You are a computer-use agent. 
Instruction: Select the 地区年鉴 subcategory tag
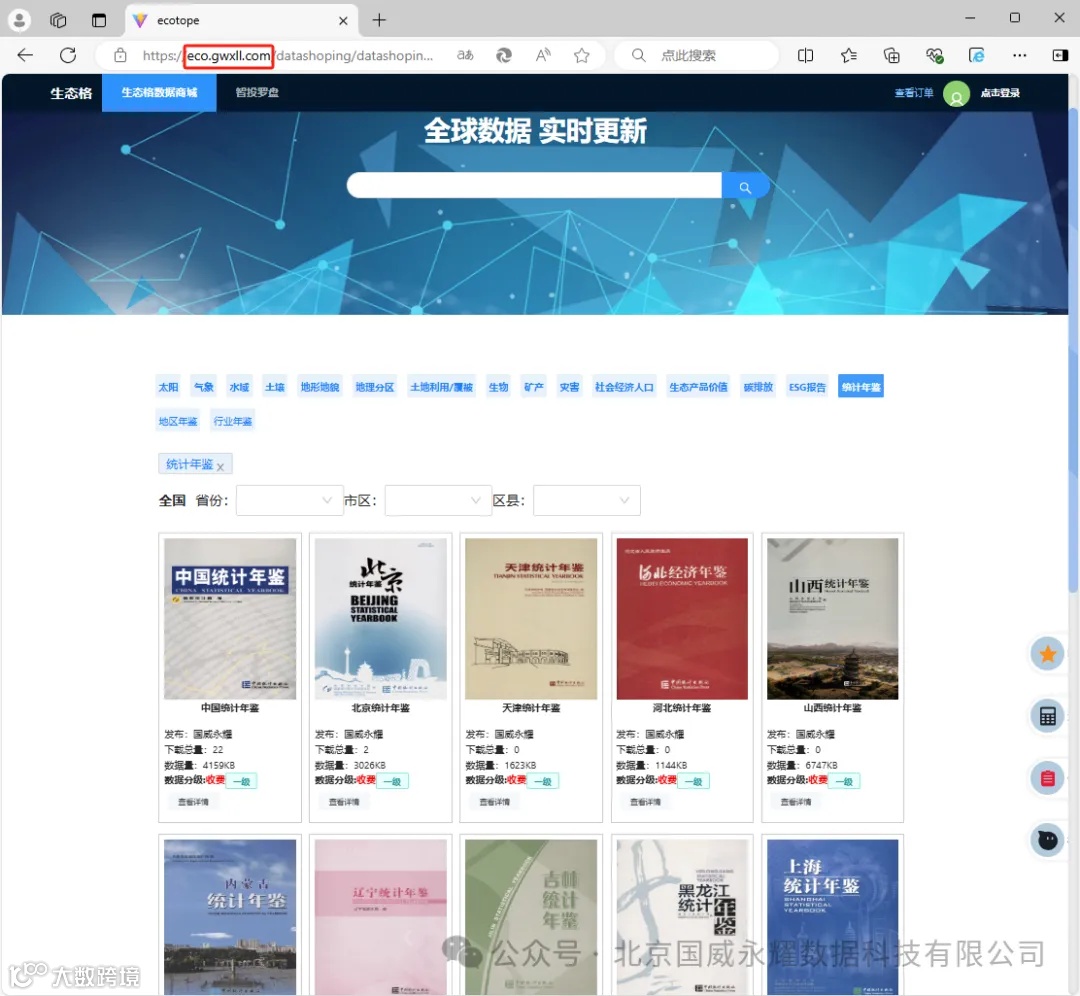click(x=178, y=421)
